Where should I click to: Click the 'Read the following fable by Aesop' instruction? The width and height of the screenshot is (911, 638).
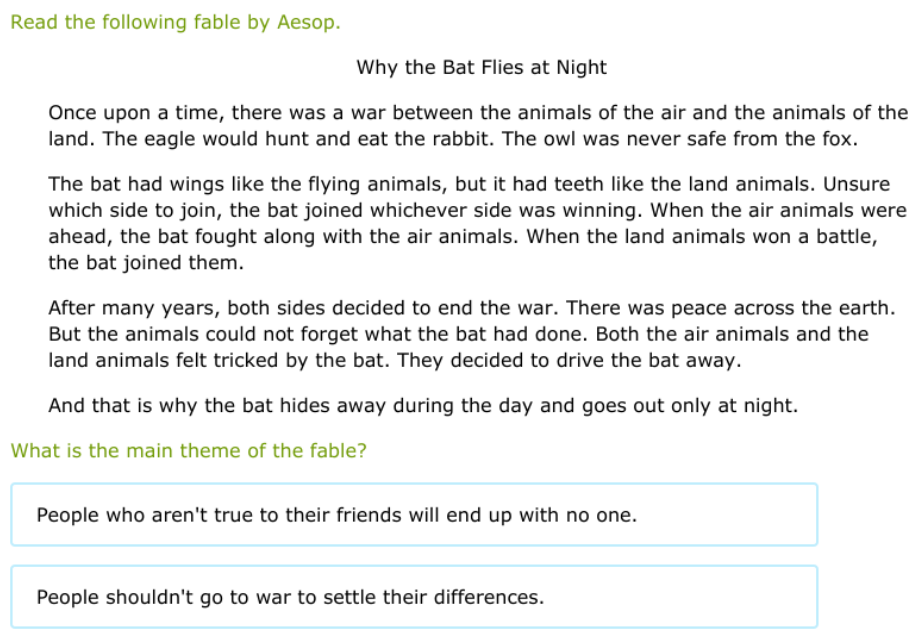pos(175,22)
